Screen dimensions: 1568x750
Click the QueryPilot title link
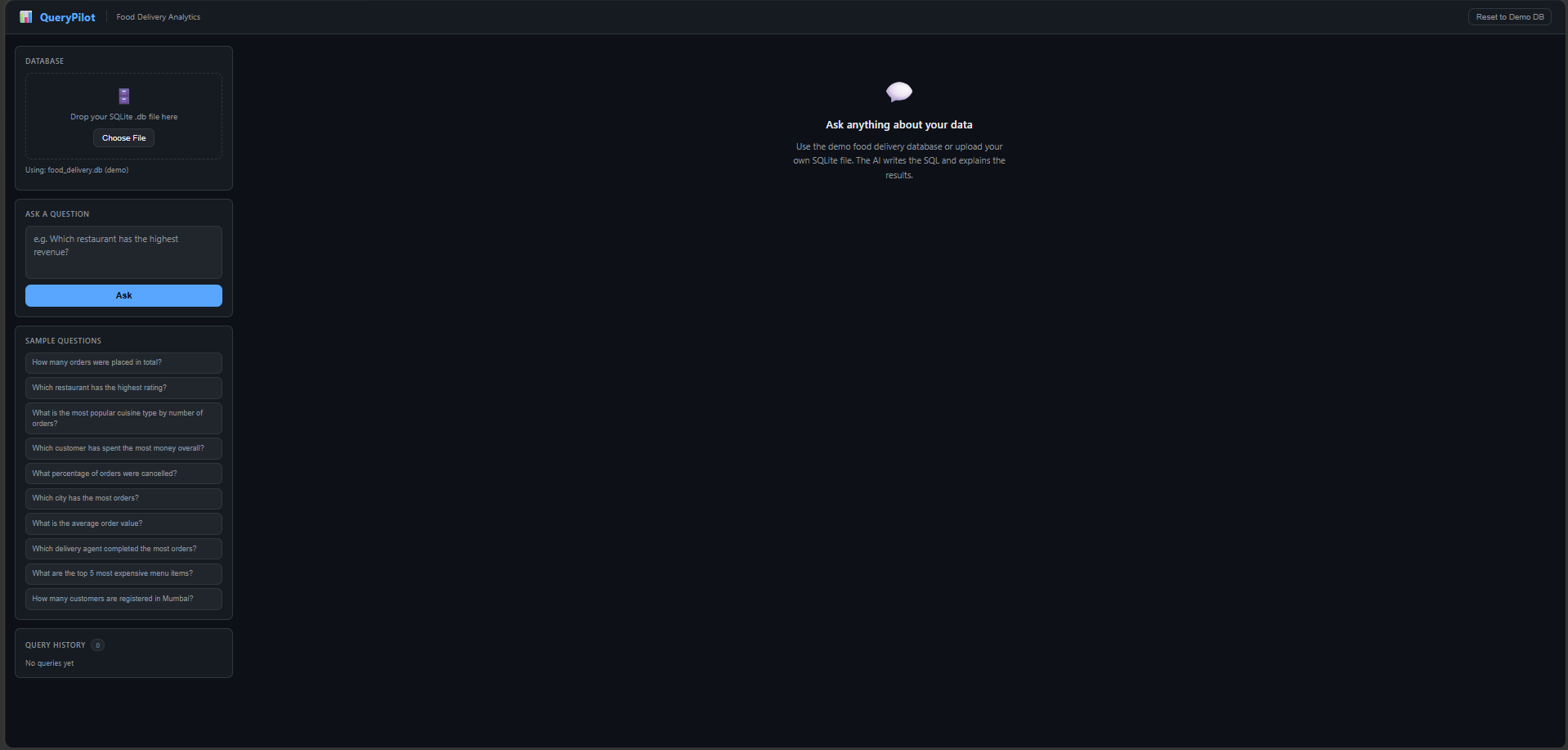[x=67, y=17]
